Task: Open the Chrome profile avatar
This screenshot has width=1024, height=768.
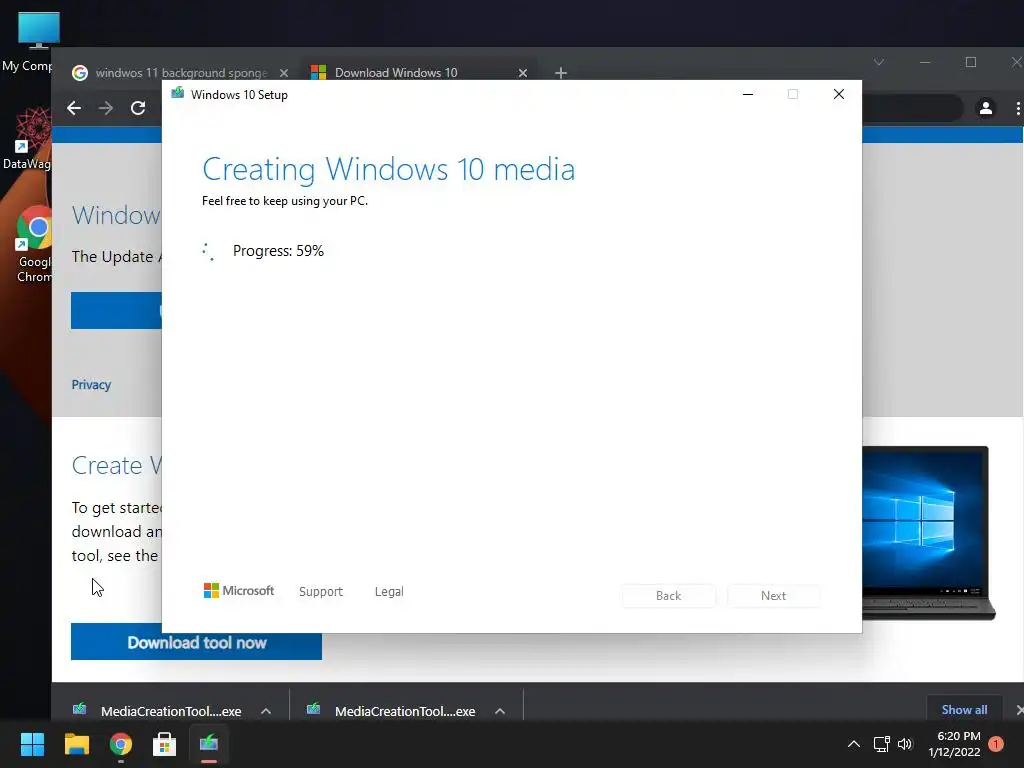Action: click(x=985, y=108)
